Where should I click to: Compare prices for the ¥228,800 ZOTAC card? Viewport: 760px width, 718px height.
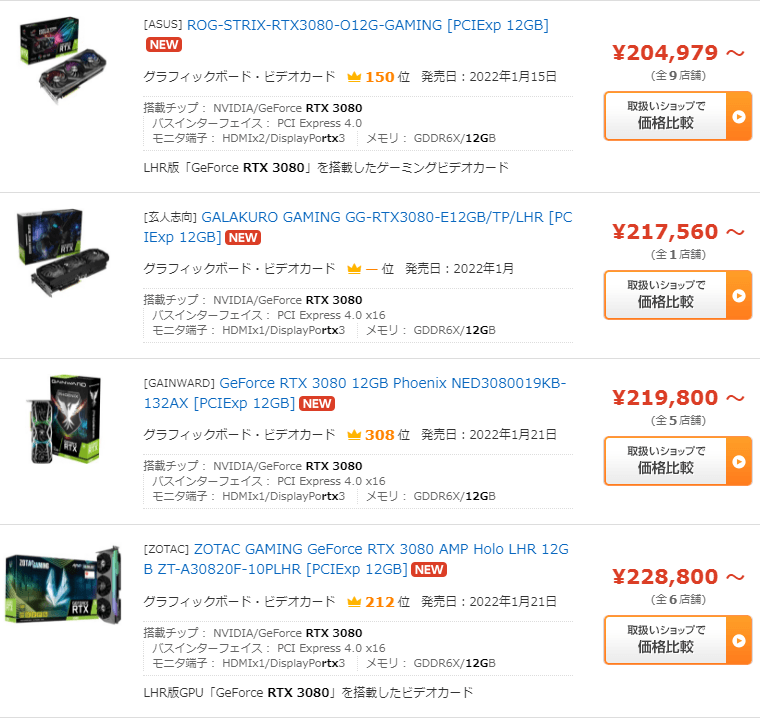click(x=665, y=640)
